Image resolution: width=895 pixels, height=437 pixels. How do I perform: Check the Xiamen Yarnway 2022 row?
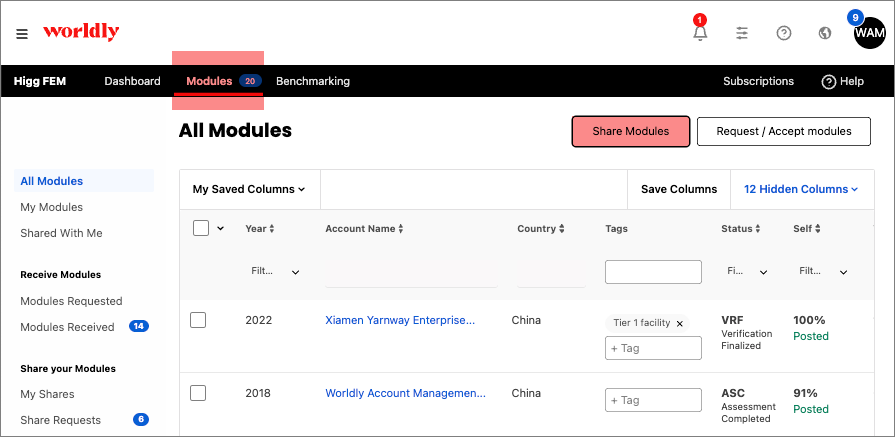click(198, 320)
